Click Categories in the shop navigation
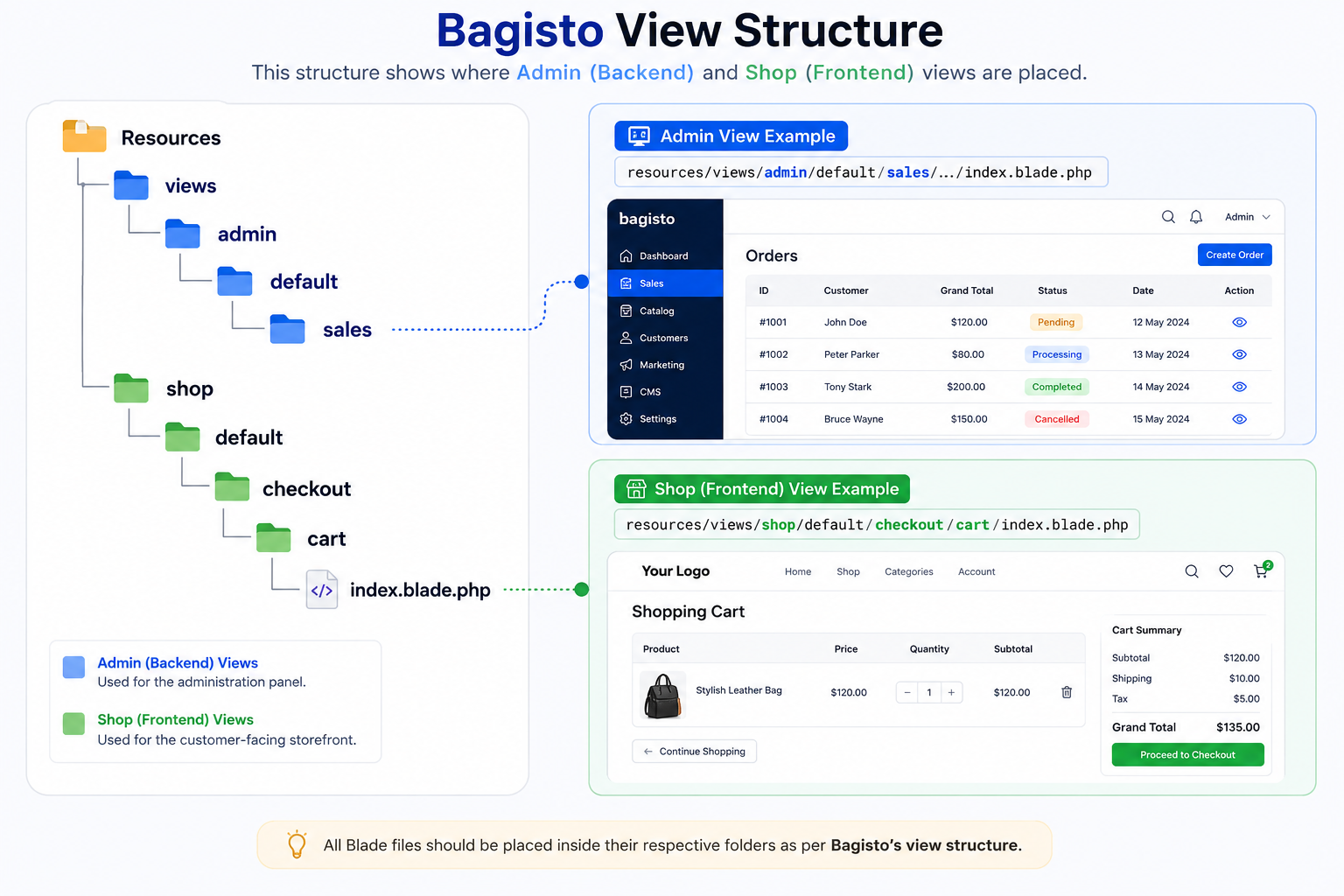 908,571
